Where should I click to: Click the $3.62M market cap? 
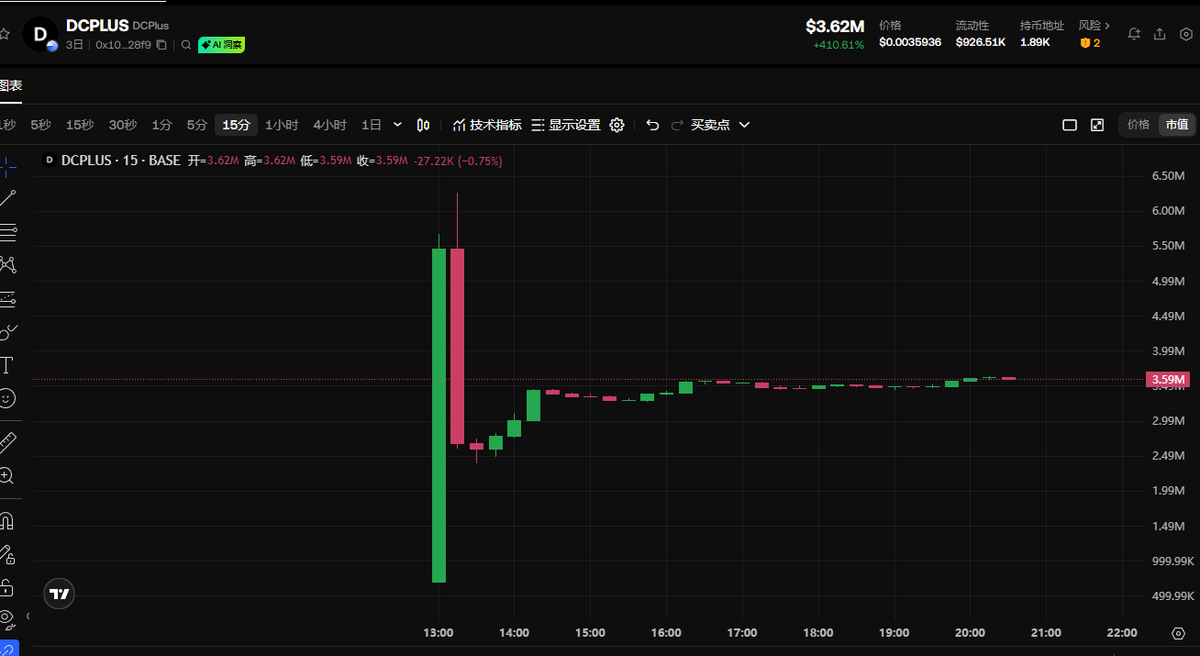[835, 26]
